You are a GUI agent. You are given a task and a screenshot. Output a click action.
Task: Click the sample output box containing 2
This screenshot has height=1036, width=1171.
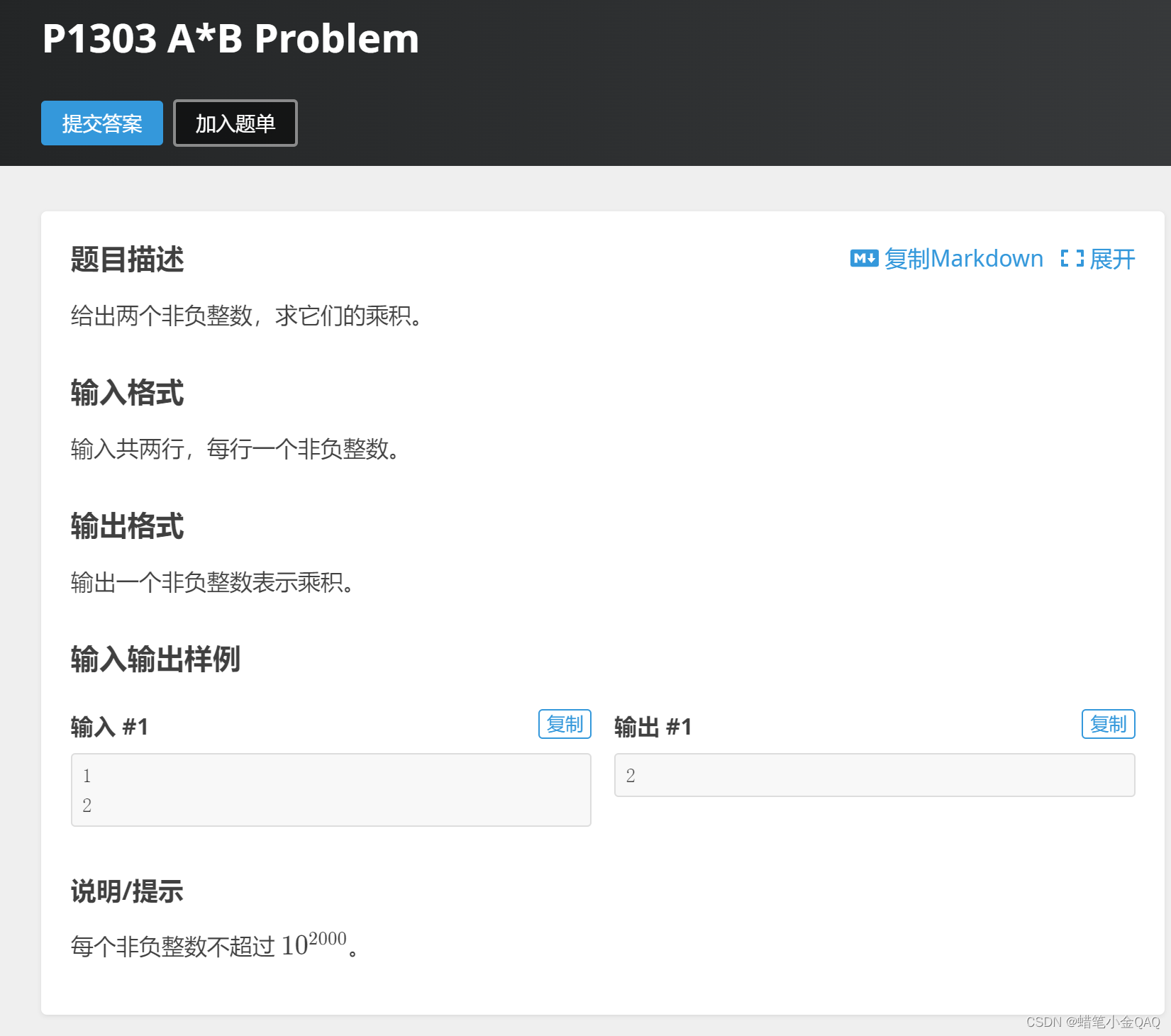[x=875, y=775]
